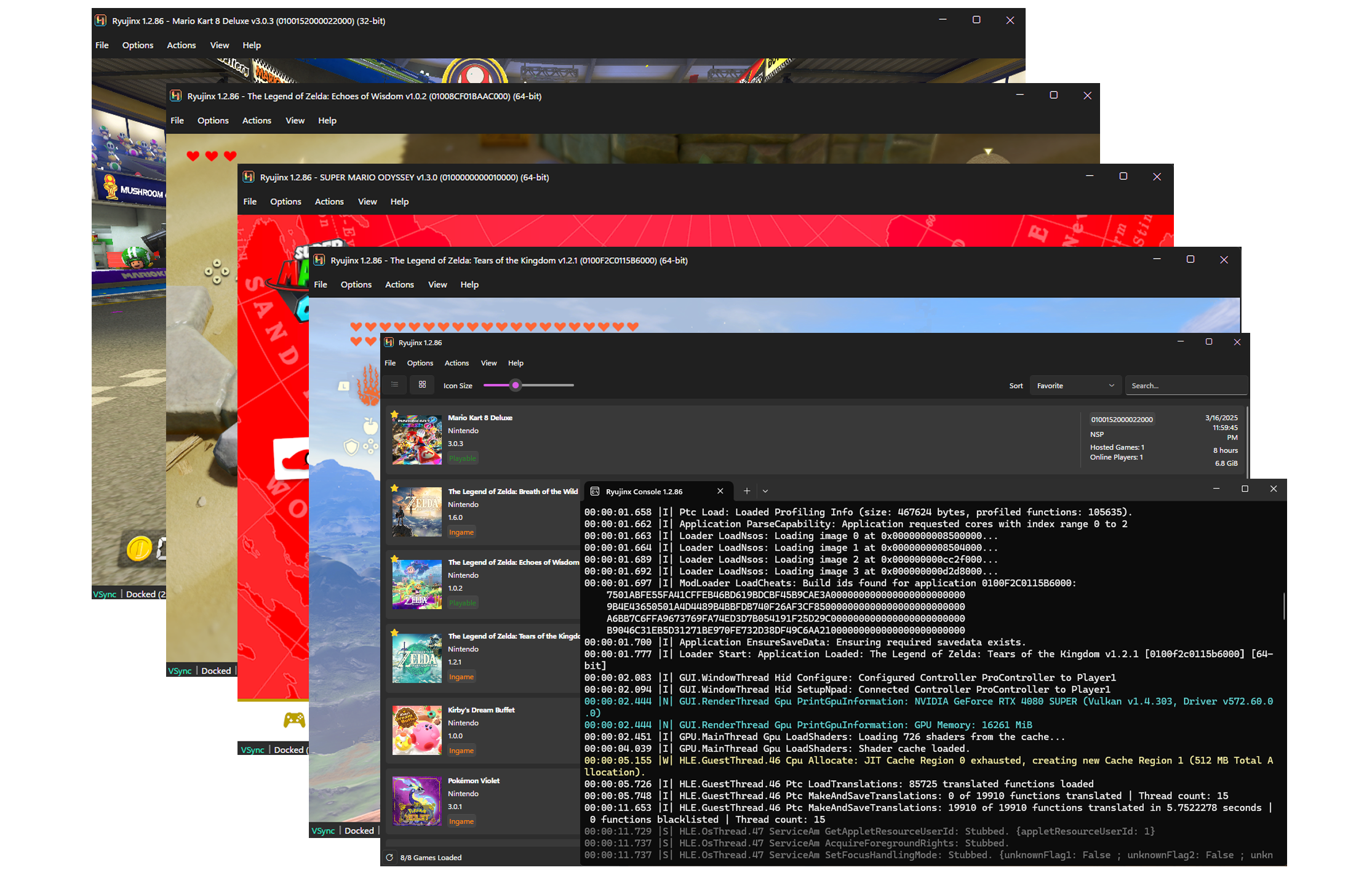
Task: Open View menu in the Echoes of Wisdom window
Action: 295,121
